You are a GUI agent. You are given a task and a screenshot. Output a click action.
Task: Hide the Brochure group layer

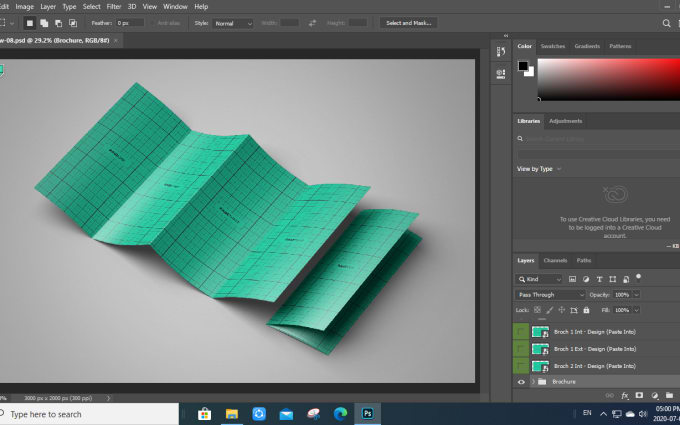(x=521, y=382)
